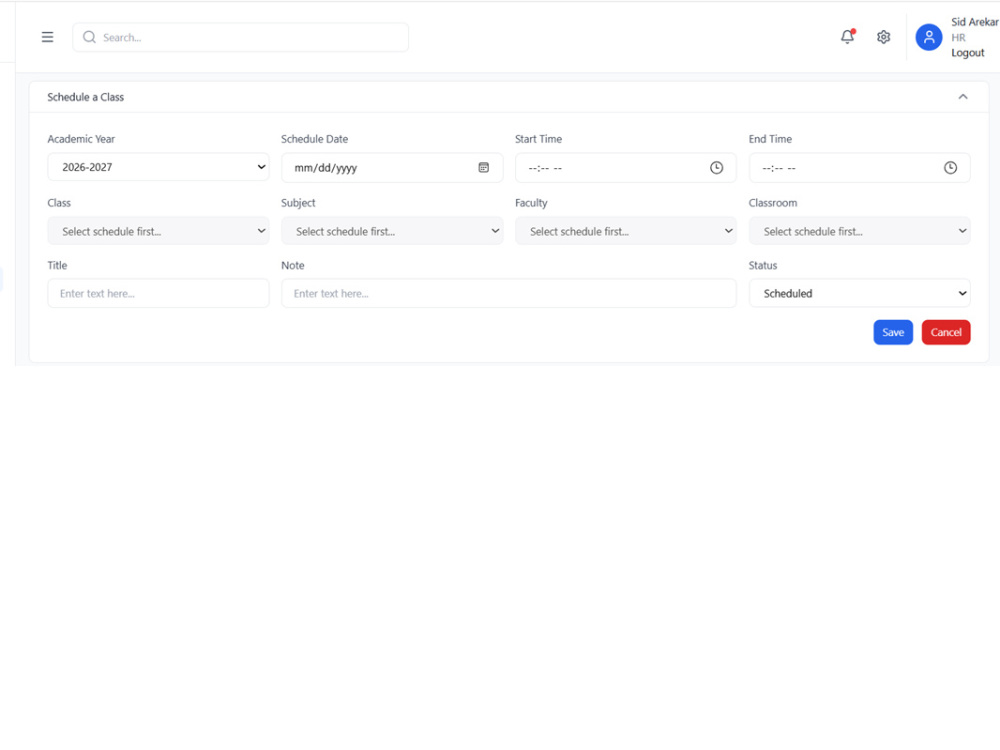
Task: Collapse the Schedule a Class panel
Action: click(x=962, y=97)
